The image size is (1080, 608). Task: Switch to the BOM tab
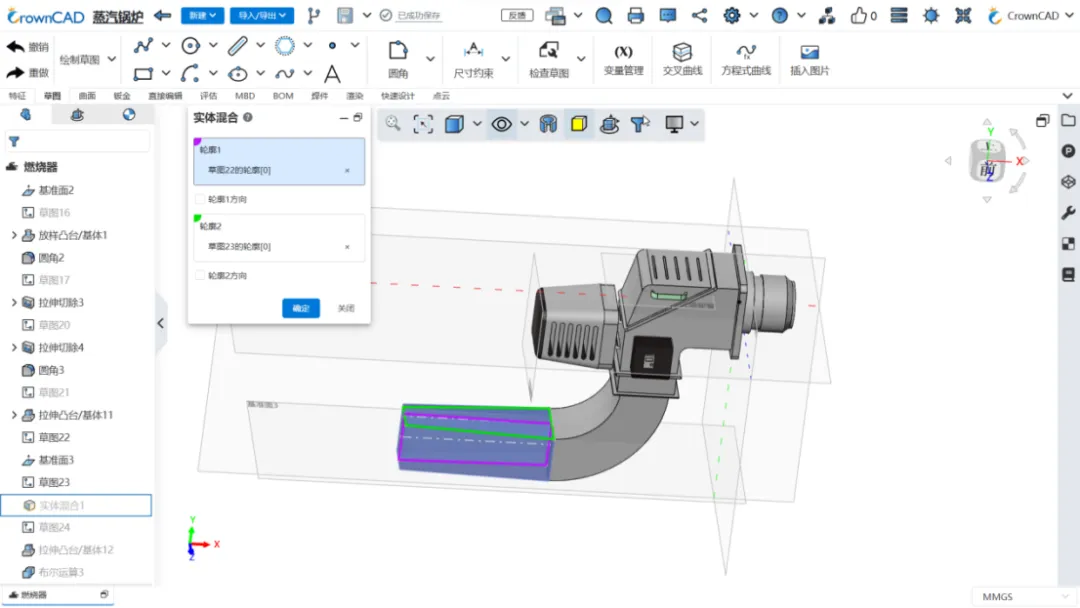pyautogui.click(x=283, y=96)
